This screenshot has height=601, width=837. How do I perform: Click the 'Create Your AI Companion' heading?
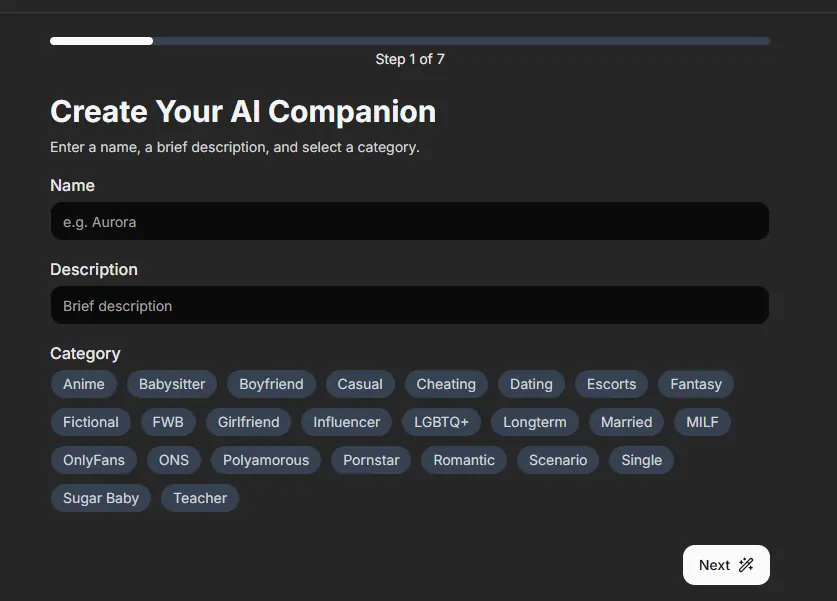click(243, 112)
